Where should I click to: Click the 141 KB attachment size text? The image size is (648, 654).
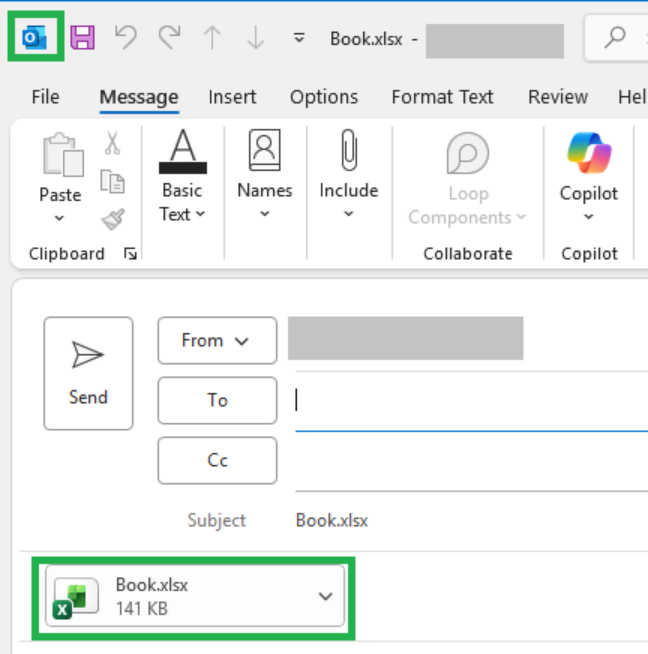pos(142,609)
